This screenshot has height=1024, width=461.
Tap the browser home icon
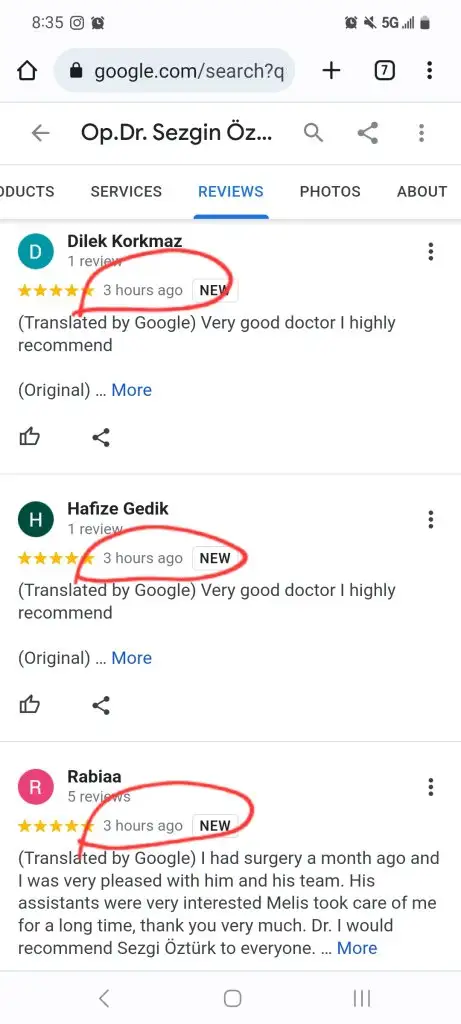(27, 71)
